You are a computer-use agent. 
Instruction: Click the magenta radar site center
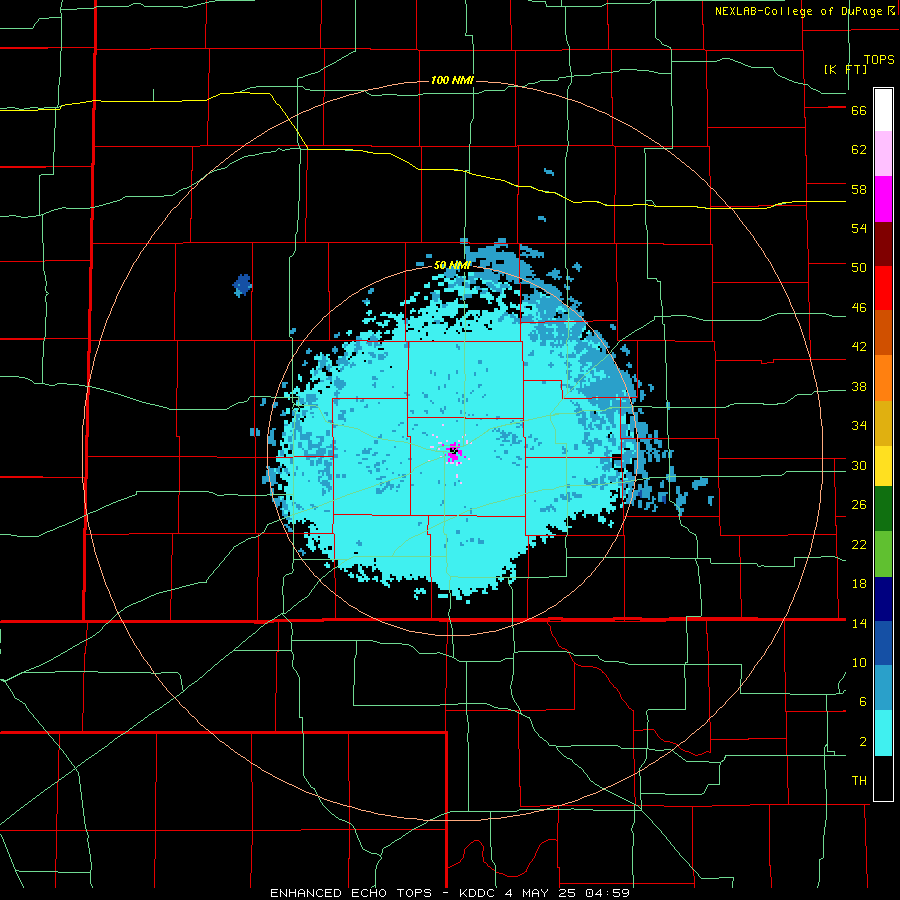[x=454, y=452]
